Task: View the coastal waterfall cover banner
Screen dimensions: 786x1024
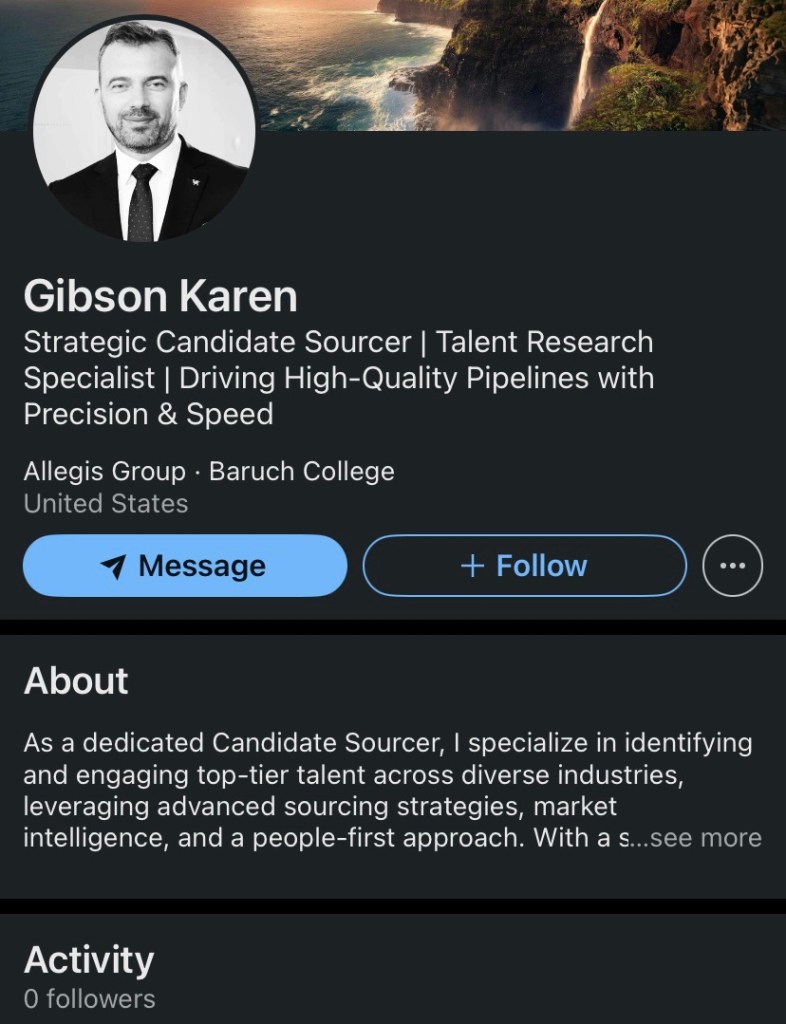Action: [x=560, y=60]
